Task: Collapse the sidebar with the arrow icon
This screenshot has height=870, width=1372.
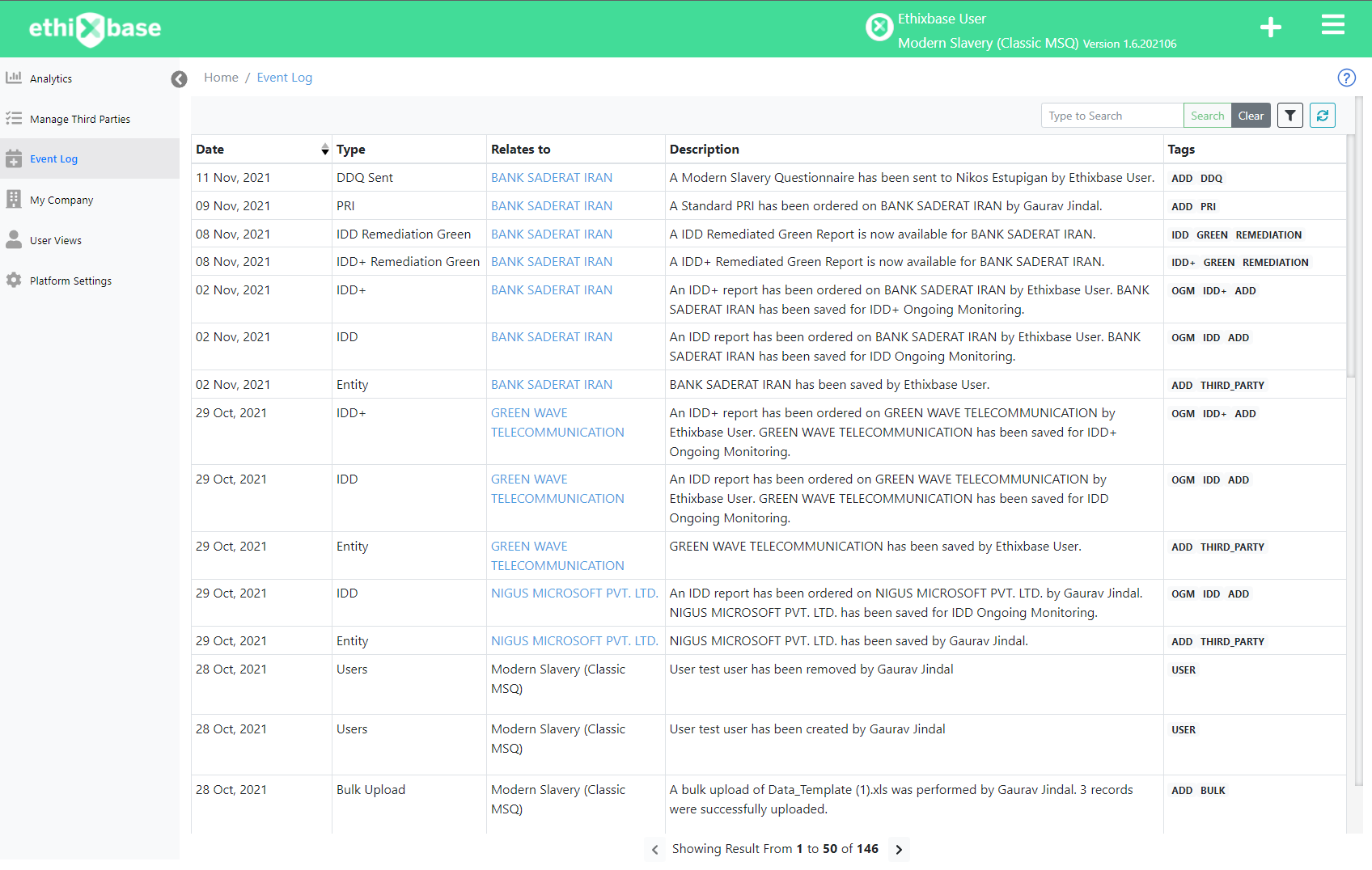Action: 179,78
